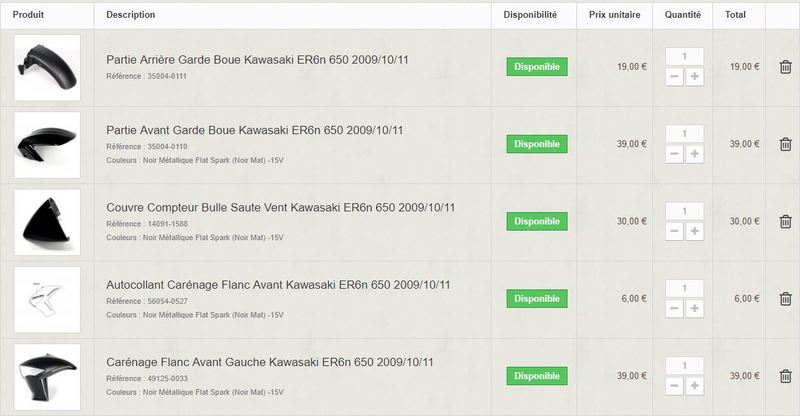Trash the Couvre Compteur Bulle row
The height and width of the screenshot is (416, 800).
785,222
